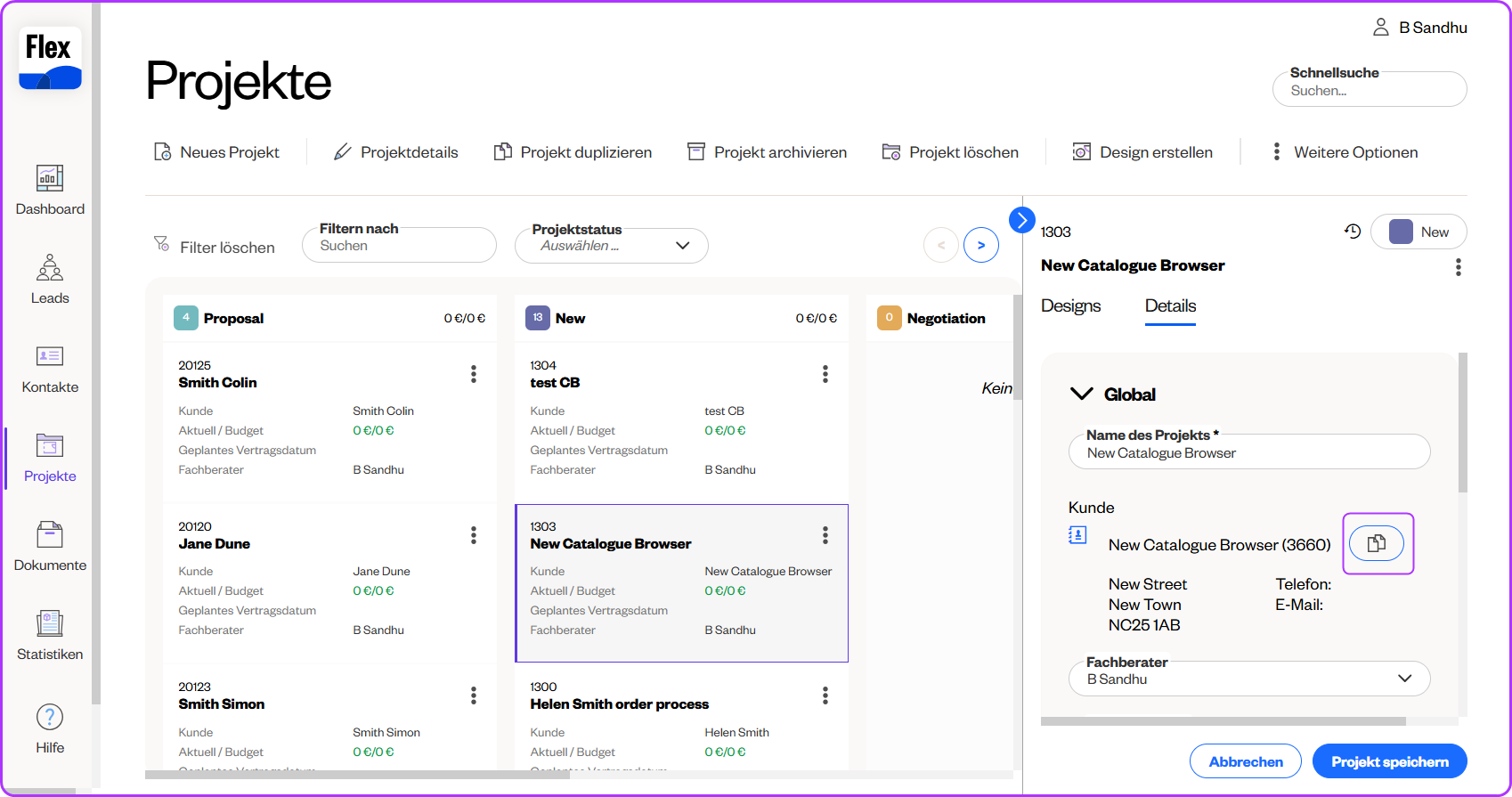Go to Leads in the sidebar
1512x797 pixels.
pos(50,279)
